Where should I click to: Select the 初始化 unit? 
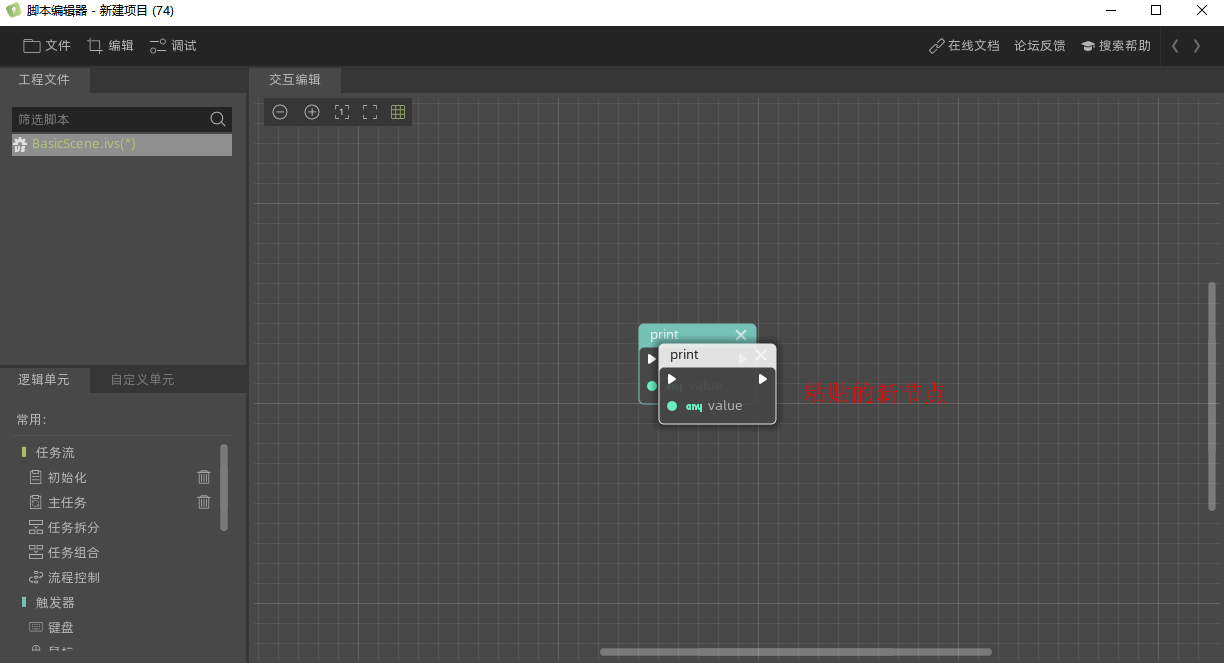coord(67,478)
